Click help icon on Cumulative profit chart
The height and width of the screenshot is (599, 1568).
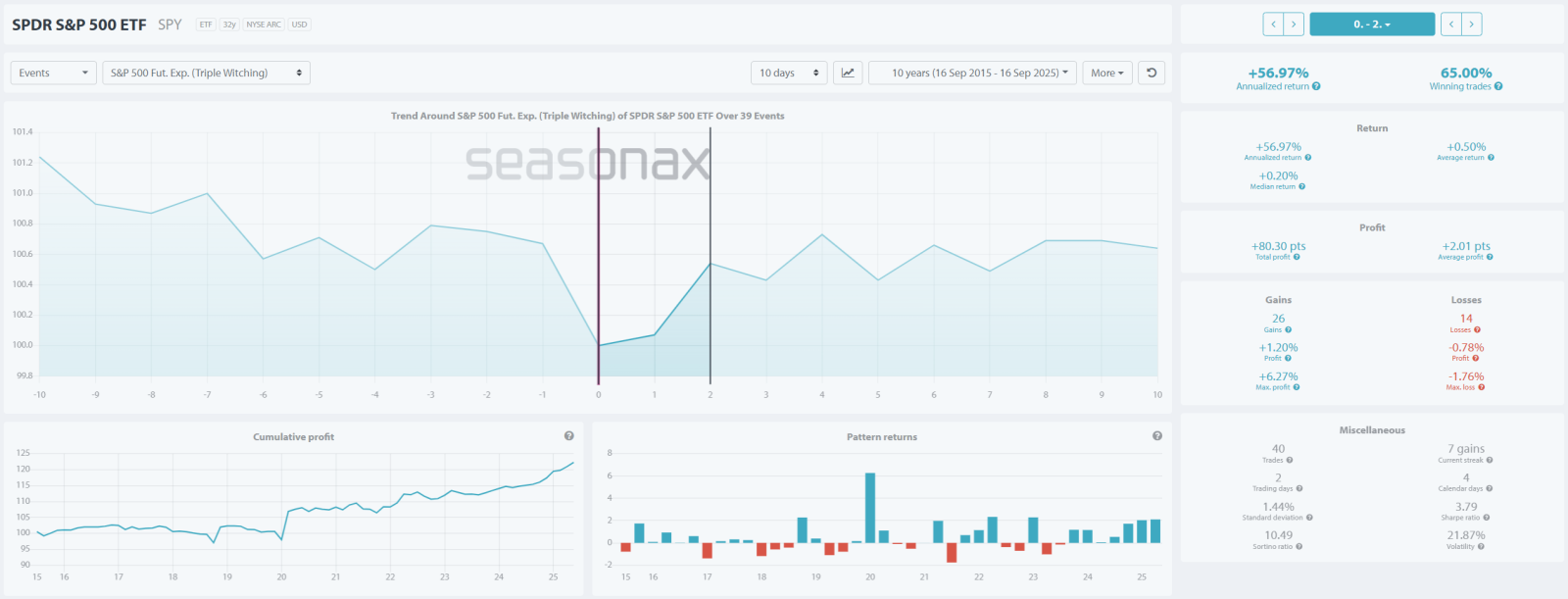click(x=568, y=436)
